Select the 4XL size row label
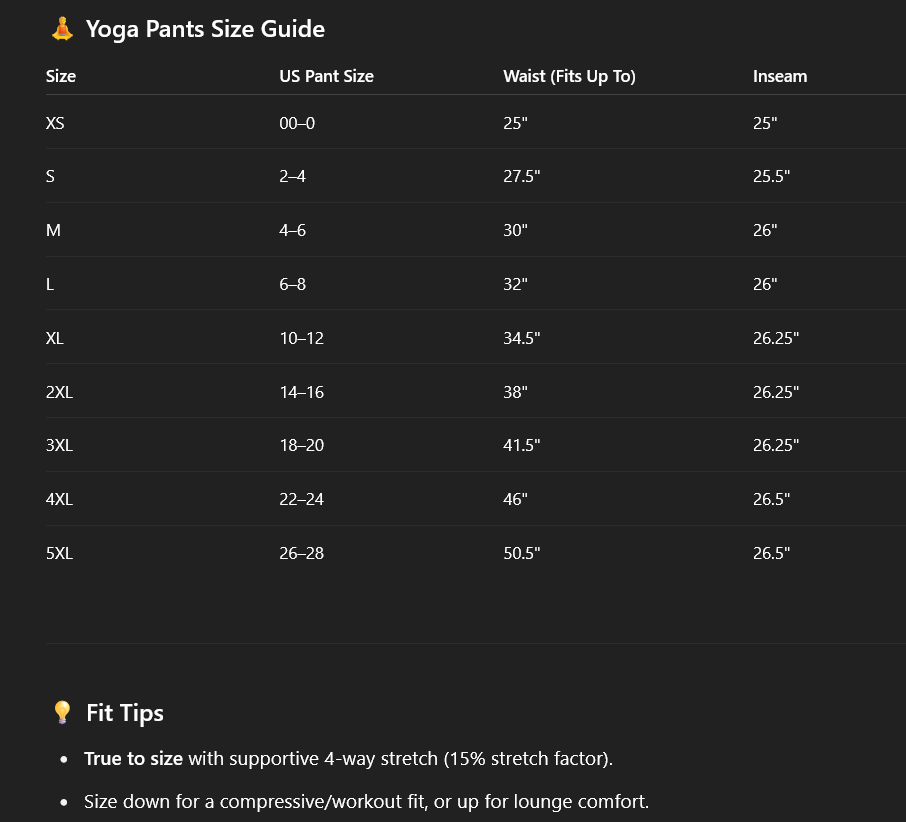This screenshot has width=906, height=822. [x=59, y=500]
